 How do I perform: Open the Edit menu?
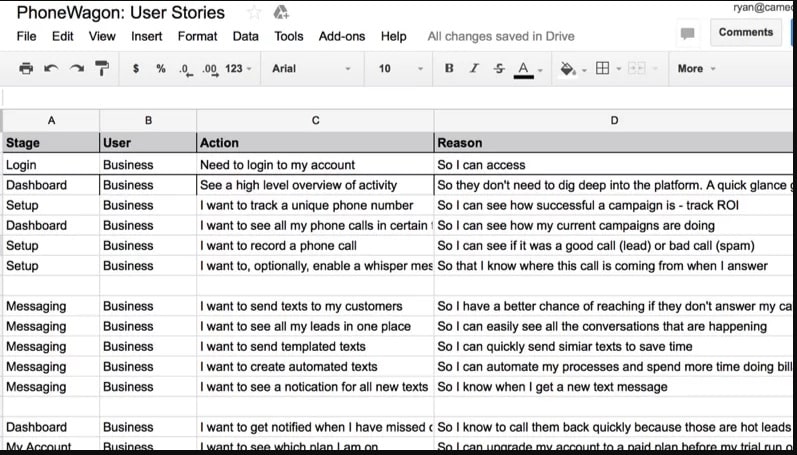point(63,37)
